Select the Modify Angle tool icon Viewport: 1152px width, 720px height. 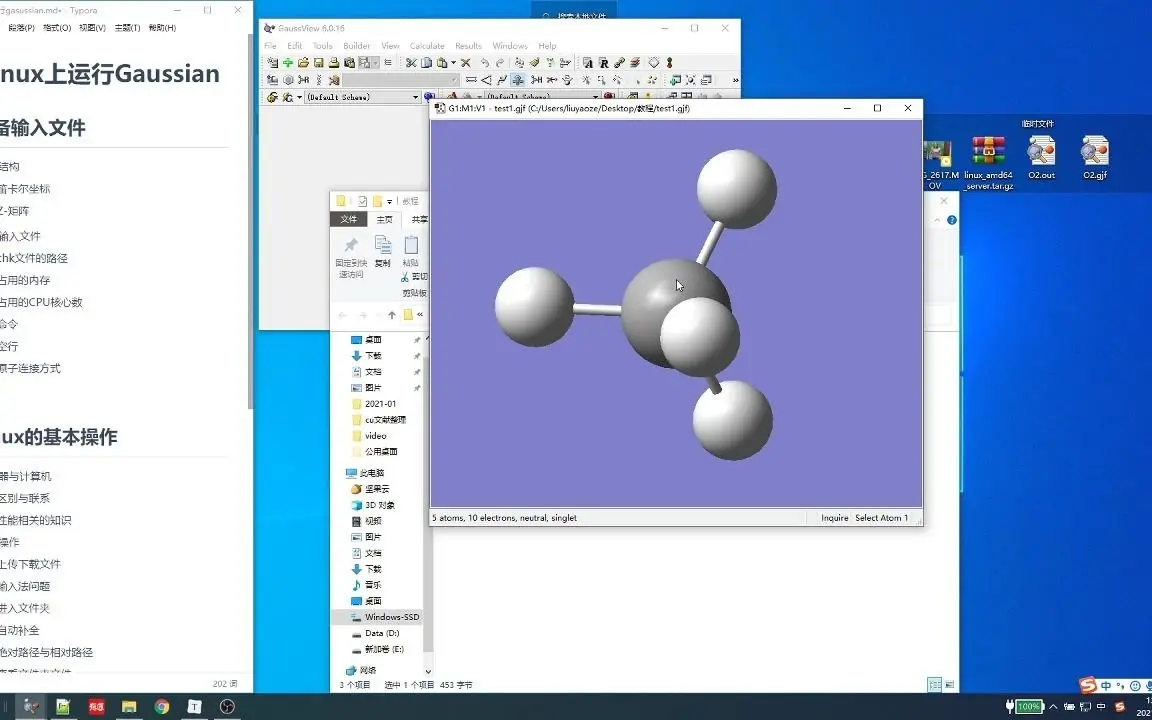point(486,80)
